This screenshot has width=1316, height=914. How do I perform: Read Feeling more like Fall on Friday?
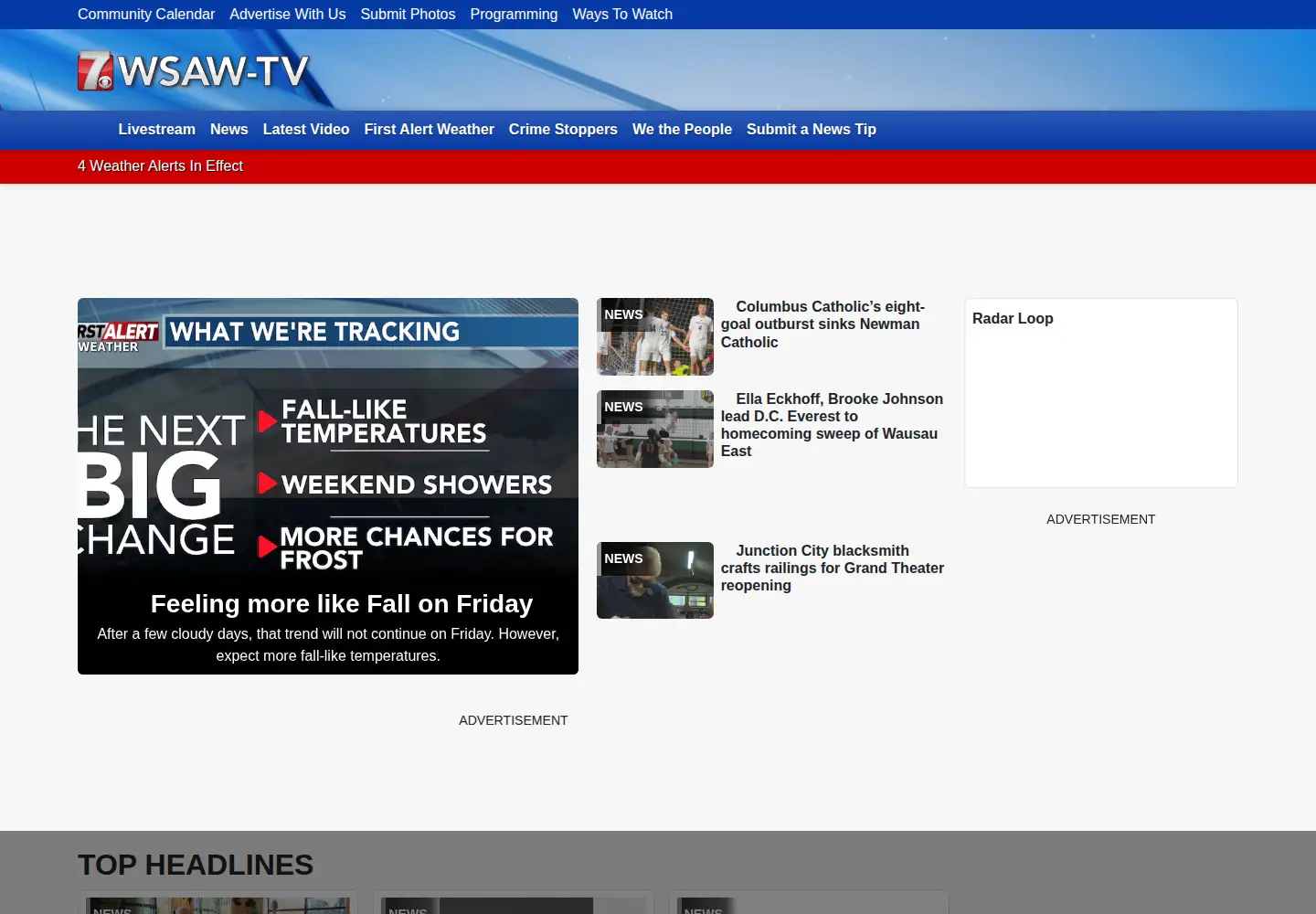pyautogui.click(x=342, y=604)
